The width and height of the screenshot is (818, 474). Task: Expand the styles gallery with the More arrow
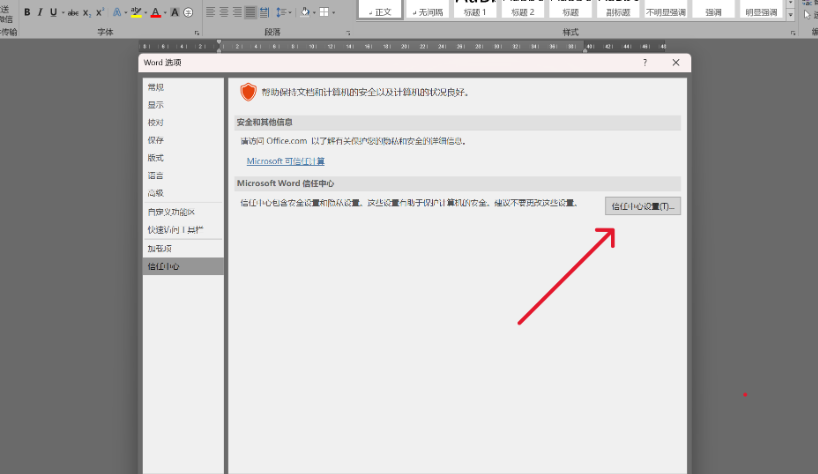click(x=791, y=15)
